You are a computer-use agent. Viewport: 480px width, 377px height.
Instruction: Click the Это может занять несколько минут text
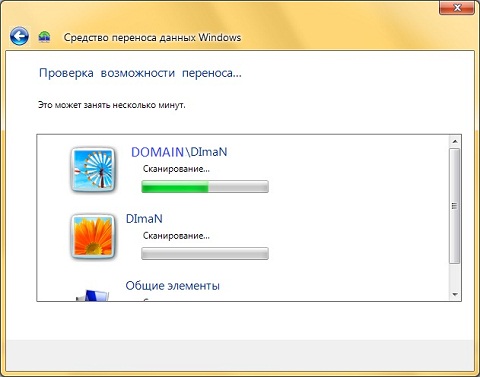click(112, 105)
